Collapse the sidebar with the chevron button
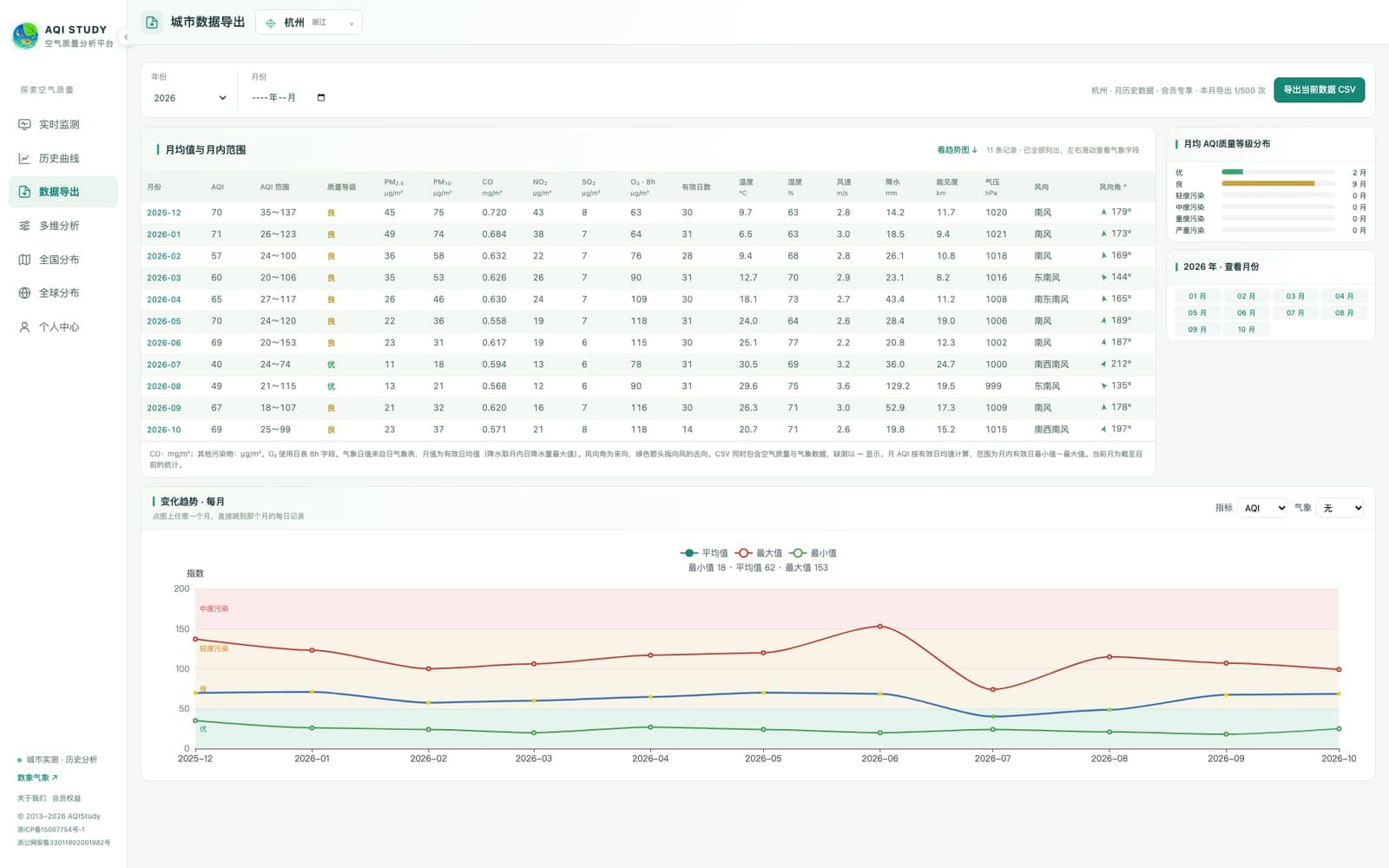Screen dimensions: 1389x868 [126, 36]
